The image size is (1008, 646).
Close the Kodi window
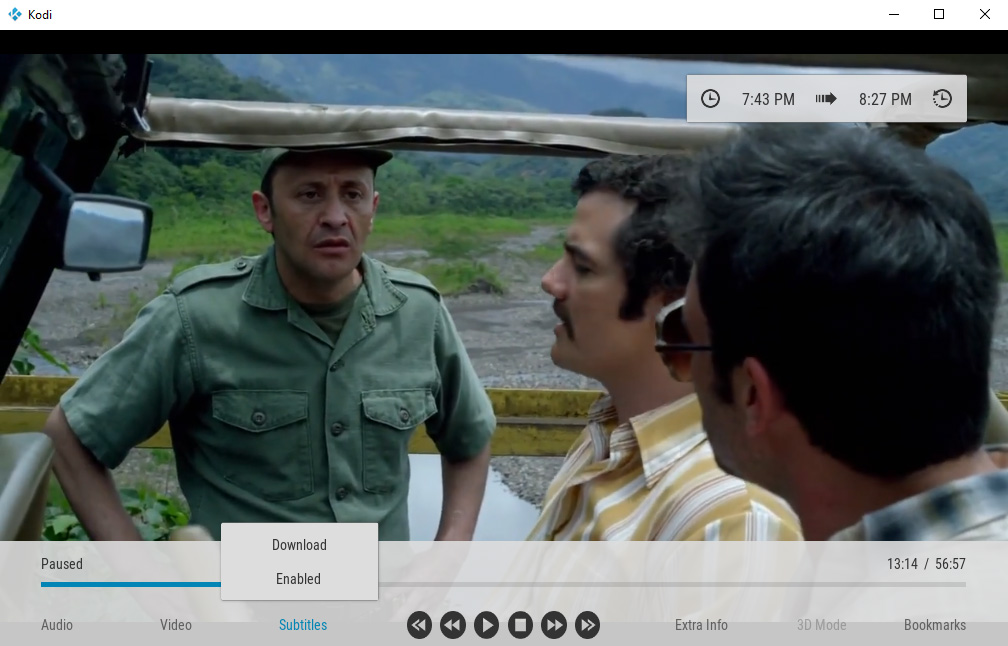click(x=984, y=14)
